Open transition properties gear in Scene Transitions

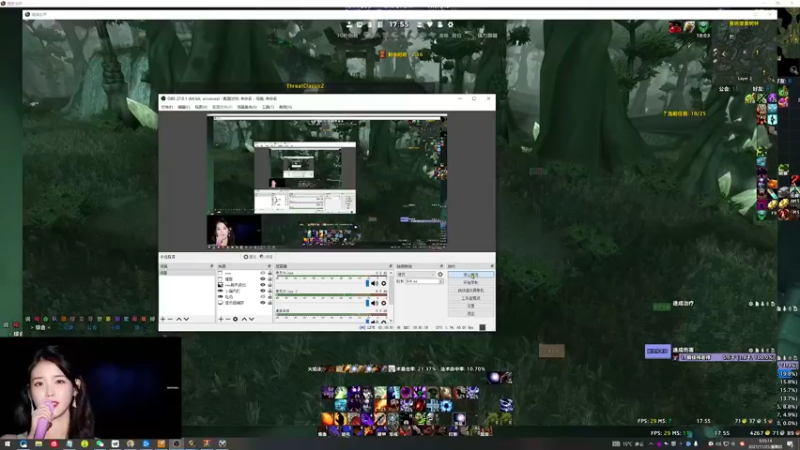(440, 274)
